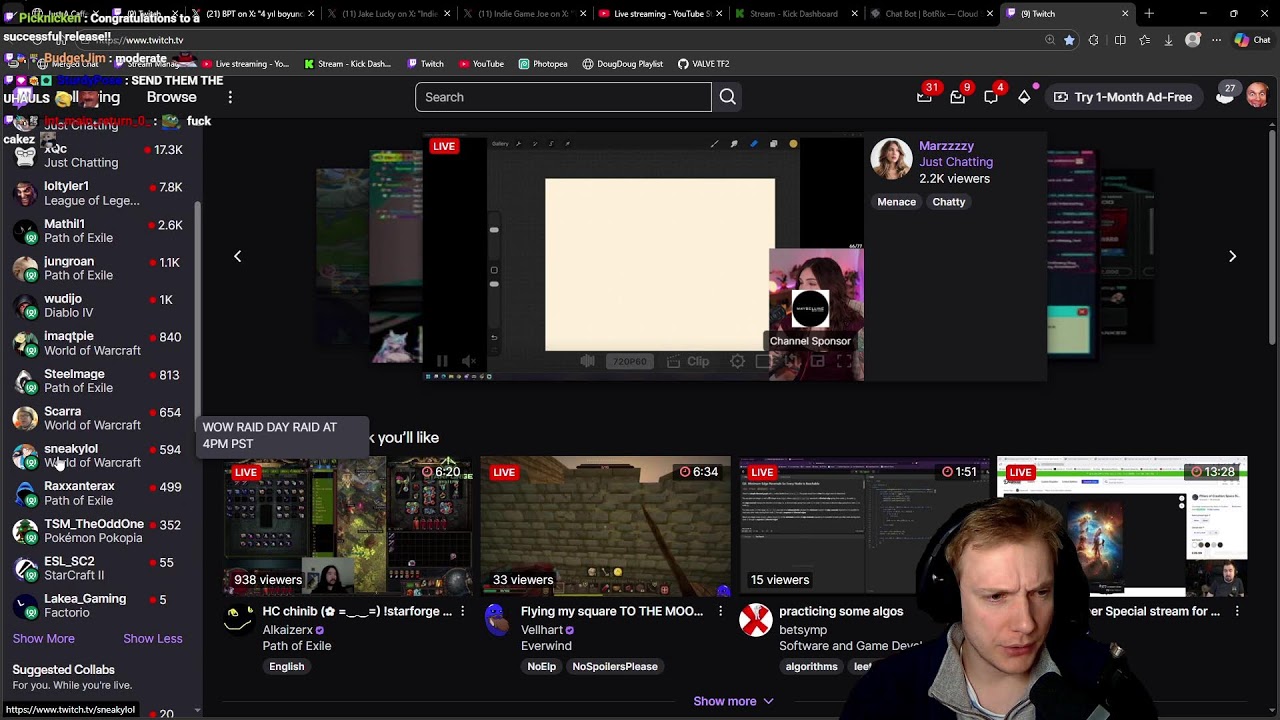Open loltyler1 in followed channels
1280x720 pixels.
point(98,193)
